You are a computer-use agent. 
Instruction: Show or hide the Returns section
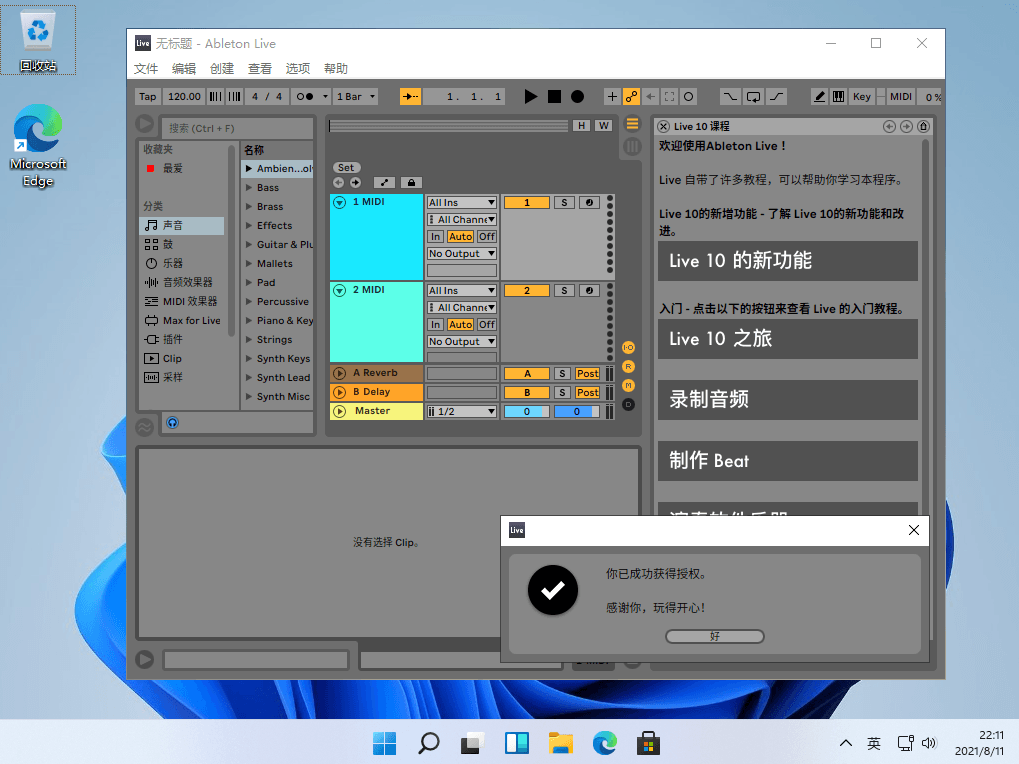628,366
